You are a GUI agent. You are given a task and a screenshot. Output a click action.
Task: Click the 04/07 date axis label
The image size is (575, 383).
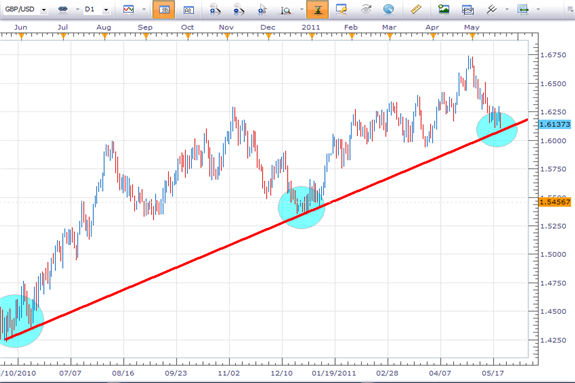(440, 373)
